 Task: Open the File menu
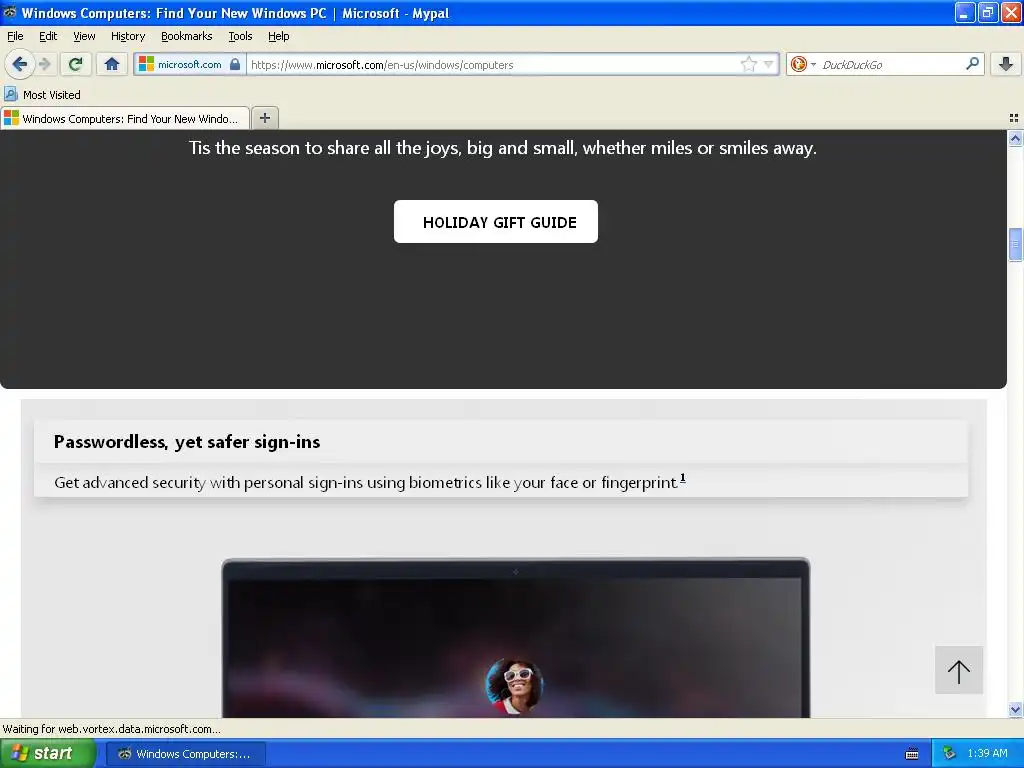(x=15, y=36)
